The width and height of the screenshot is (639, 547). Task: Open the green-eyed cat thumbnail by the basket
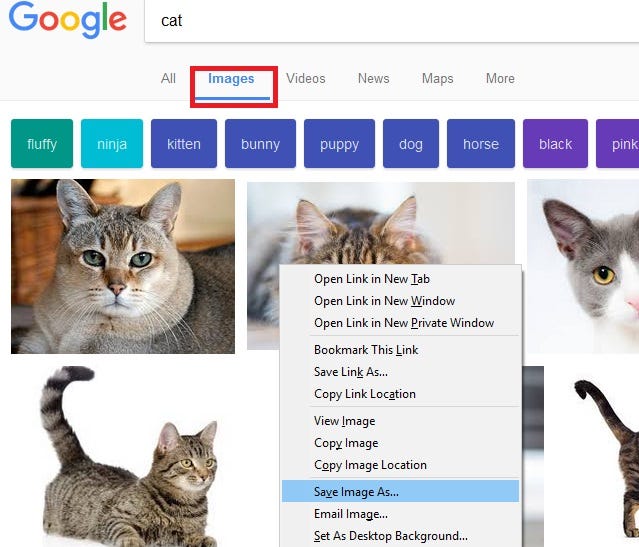(123, 267)
